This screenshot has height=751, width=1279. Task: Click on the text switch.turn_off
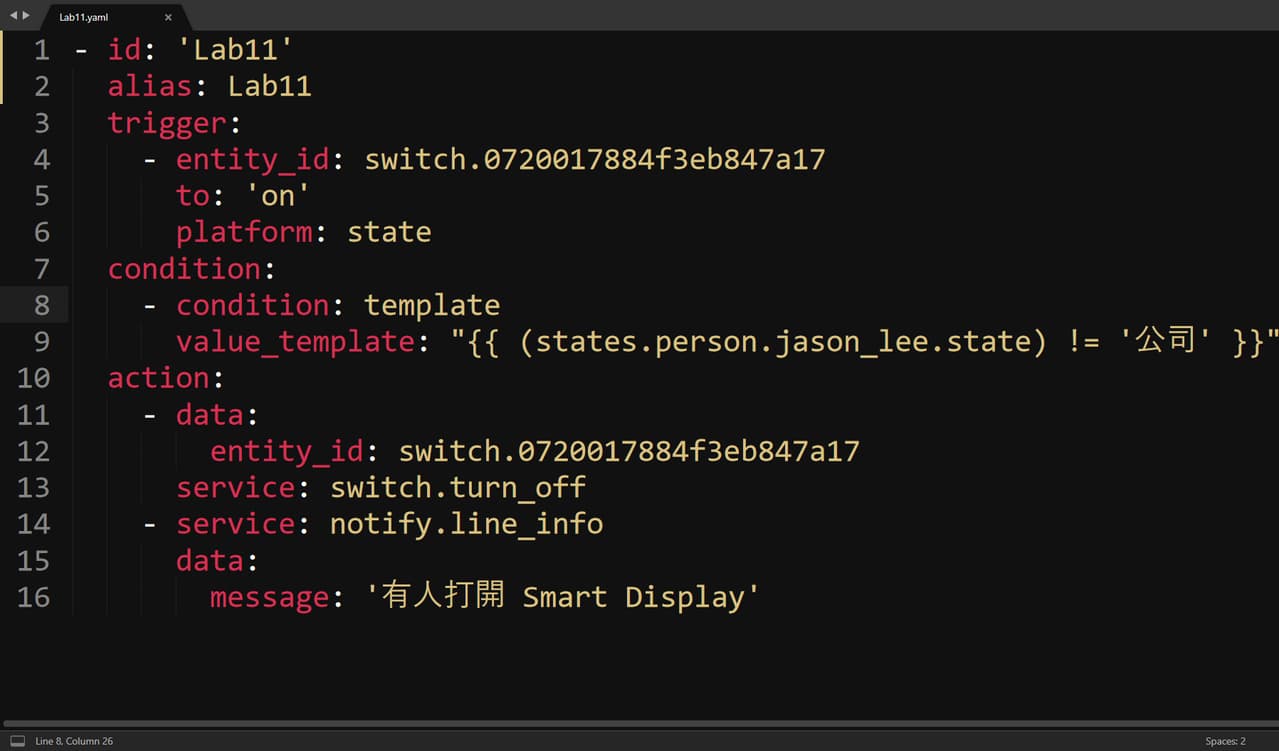pos(458,488)
